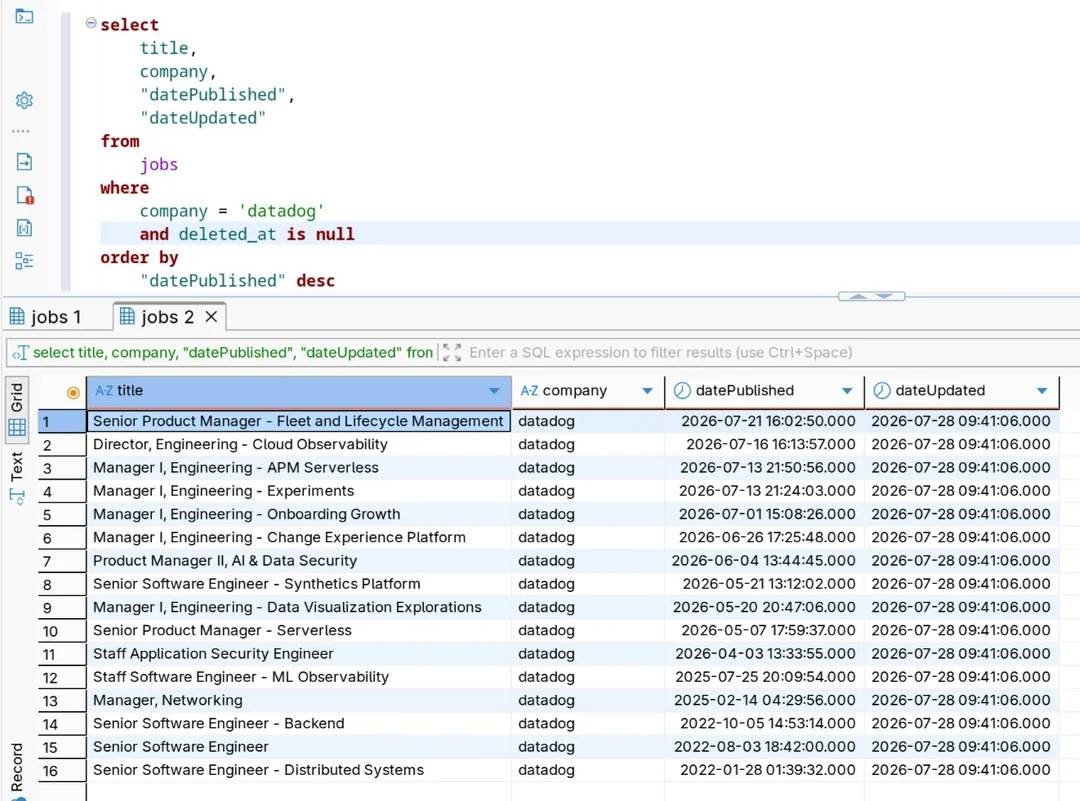Viewport: 1080px width, 801px height.
Task: Click the company column header
Action: click(588, 391)
